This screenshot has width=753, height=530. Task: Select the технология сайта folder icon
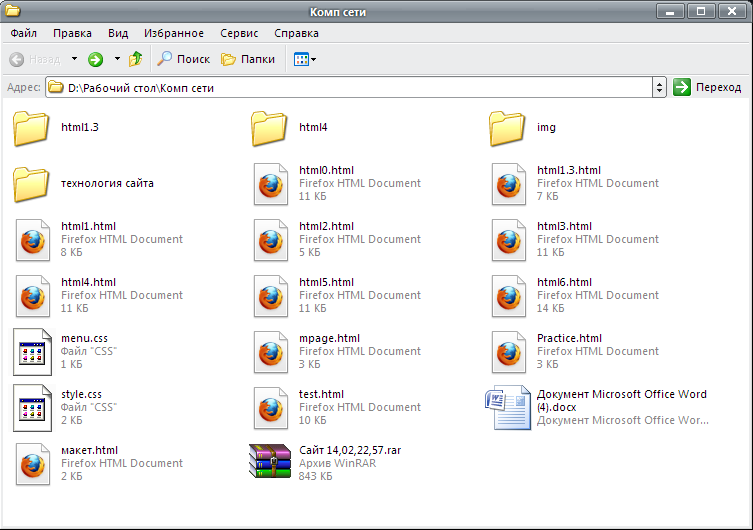pos(31,184)
